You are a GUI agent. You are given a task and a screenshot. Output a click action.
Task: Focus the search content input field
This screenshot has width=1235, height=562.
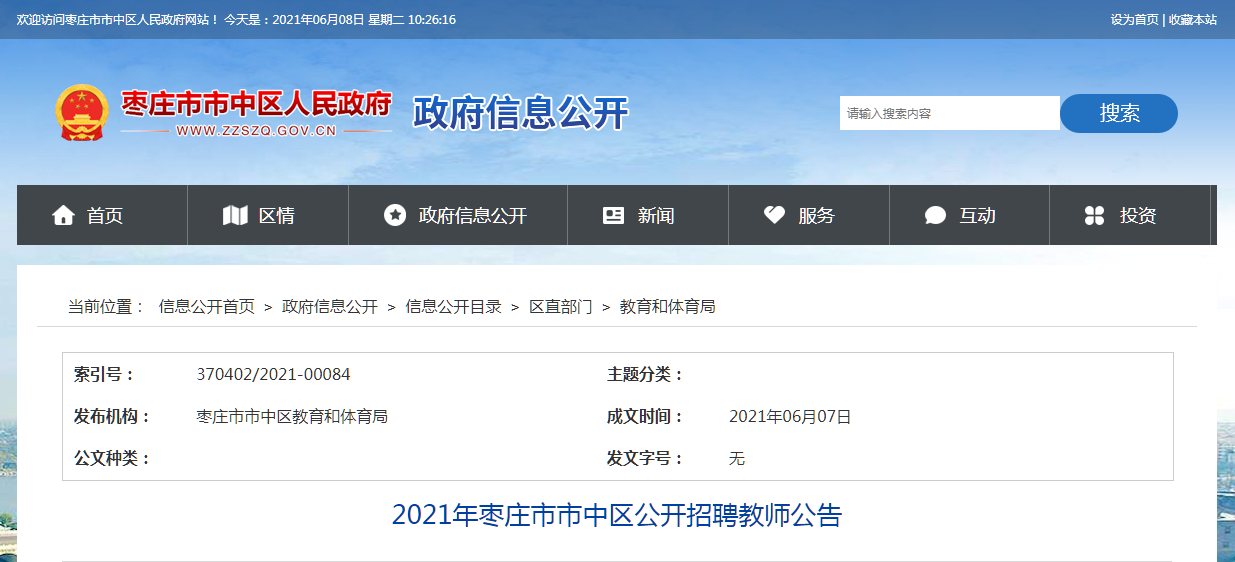(x=949, y=113)
